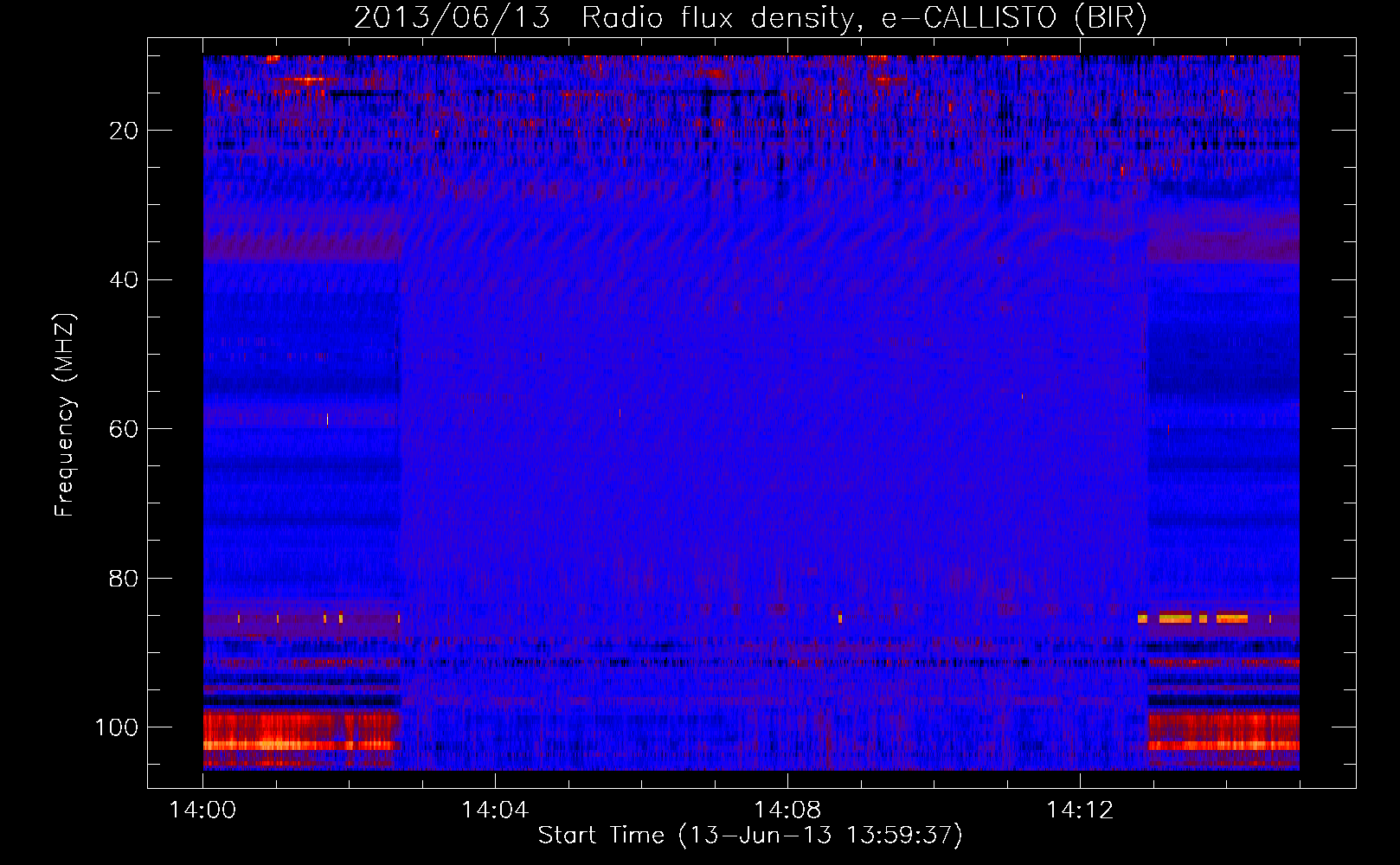Click the '14:04' time tick label
The image size is (1400, 865).
[x=495, y=811]
